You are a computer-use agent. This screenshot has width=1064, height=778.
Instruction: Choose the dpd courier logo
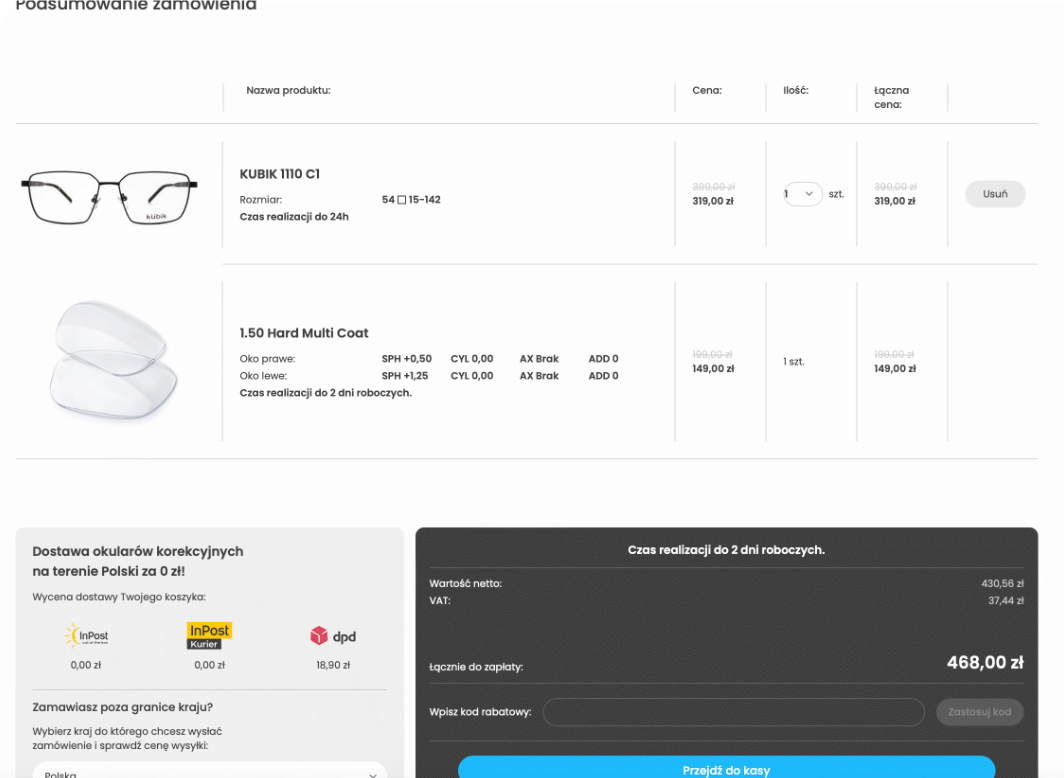tap(333, 637)
